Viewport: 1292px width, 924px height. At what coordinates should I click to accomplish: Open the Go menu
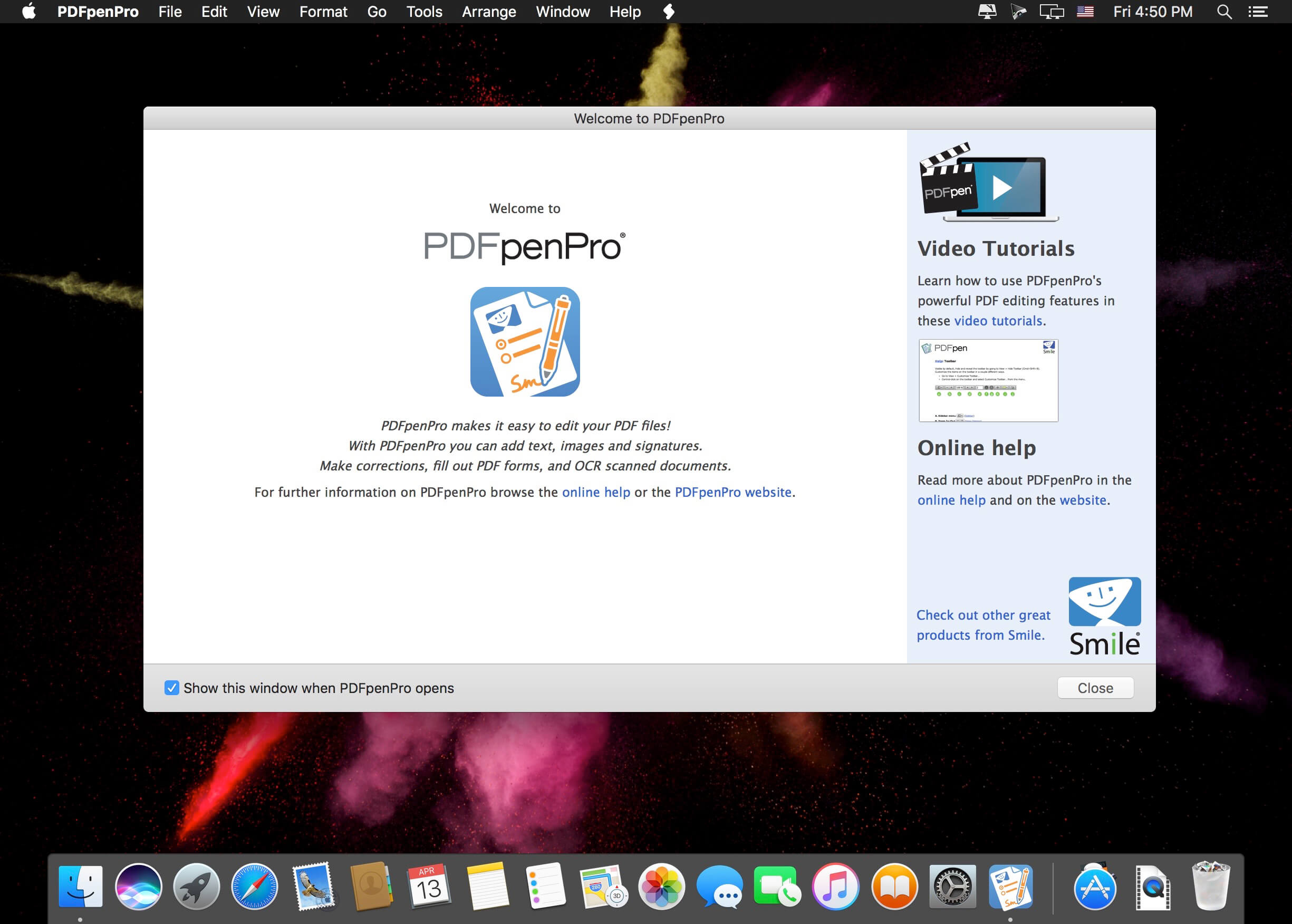(377, 12)
